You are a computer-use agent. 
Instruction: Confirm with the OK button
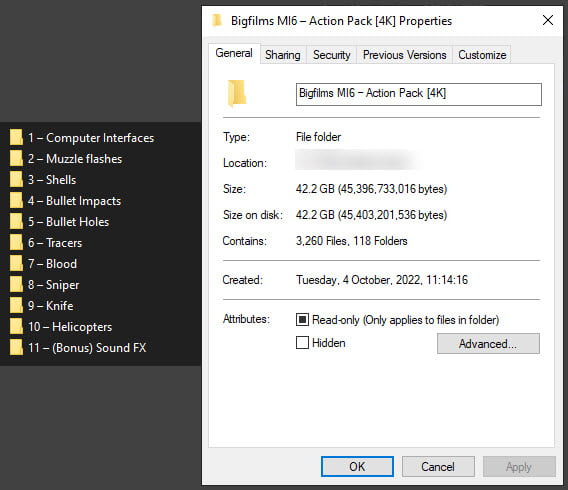(x=357, y=466)
